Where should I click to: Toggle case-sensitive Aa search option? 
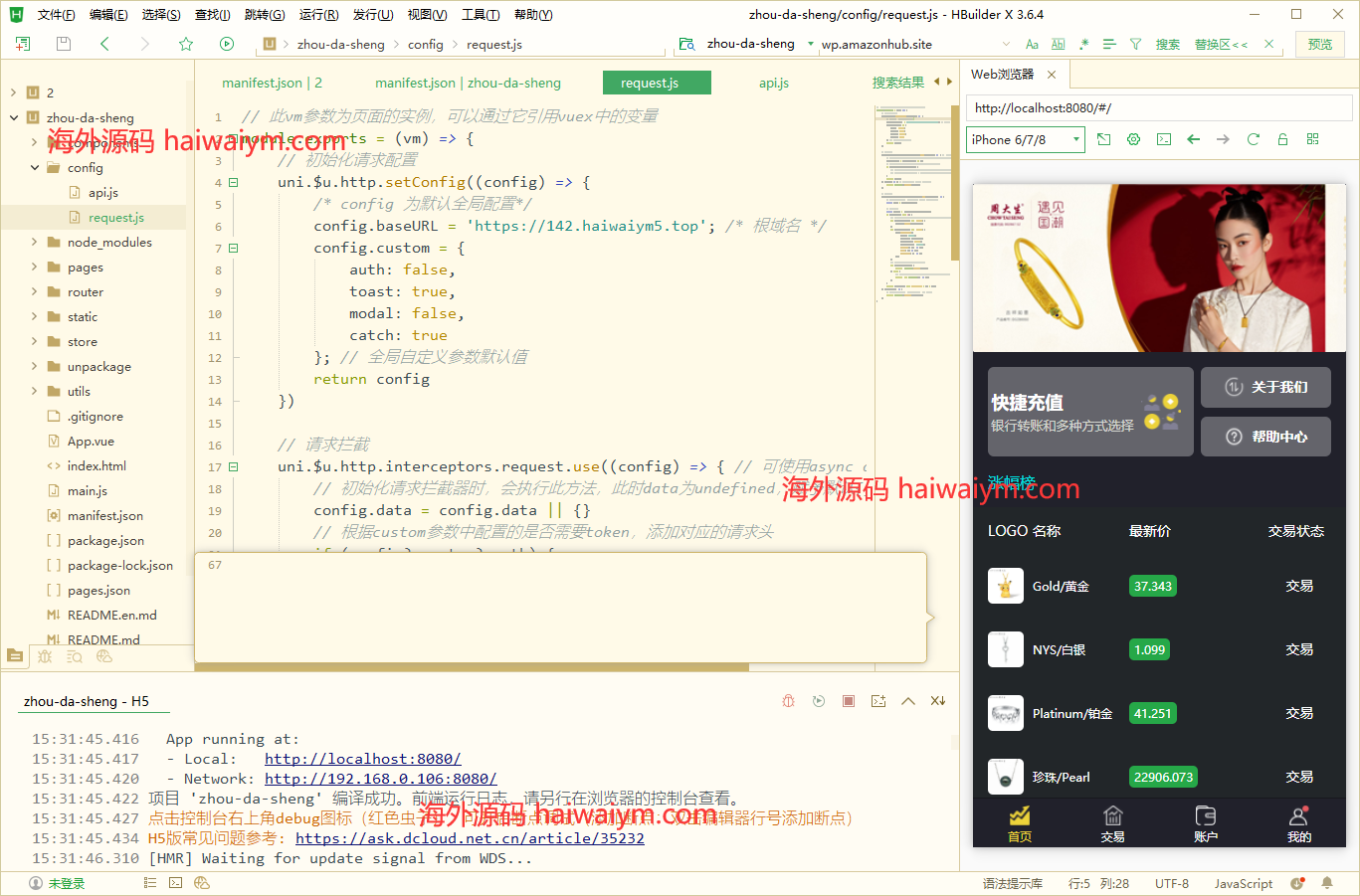coord(1032,44)
